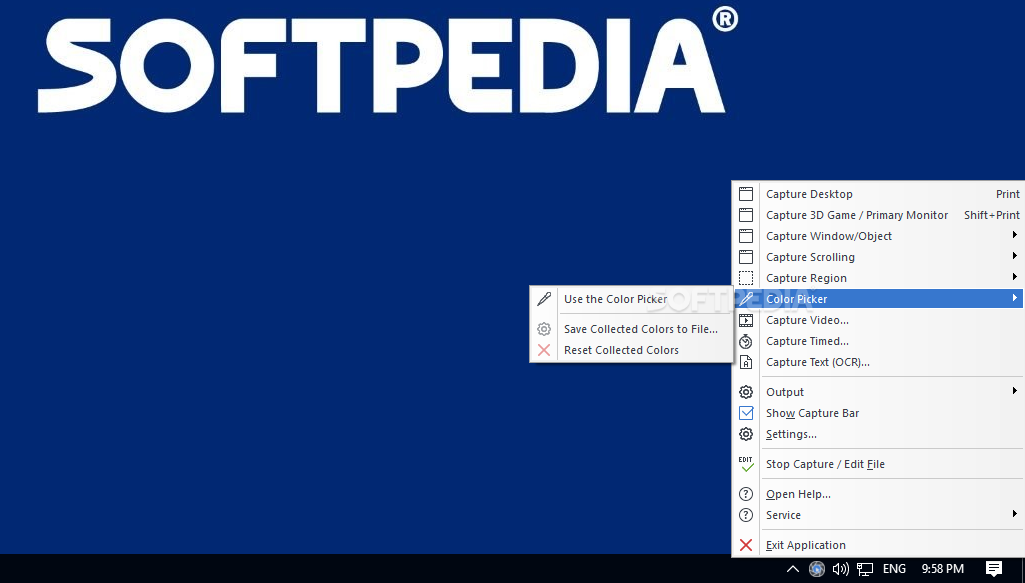Open the Action Center notifications icon
Screen dimensions: 1025x583
tap(994, 569)
